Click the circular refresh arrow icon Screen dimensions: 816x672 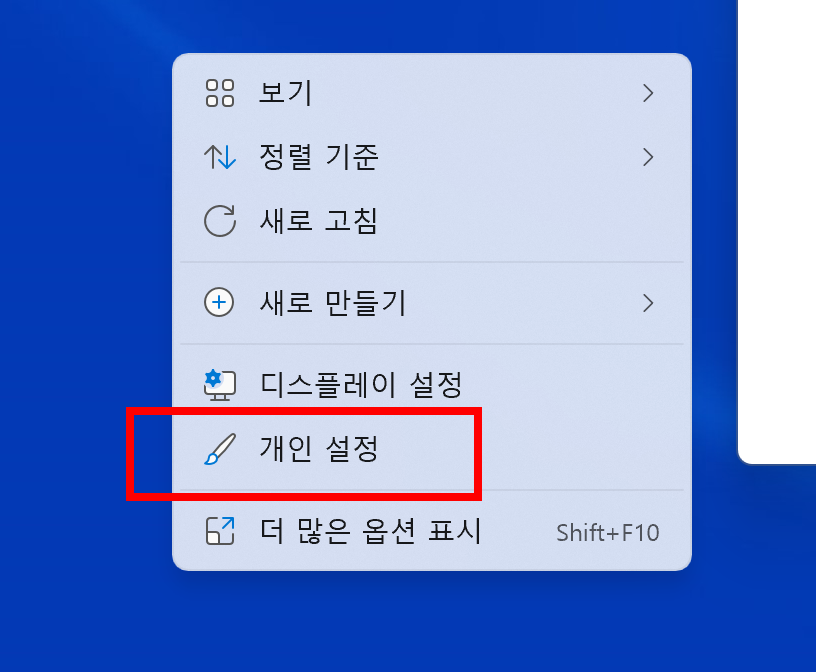pyautogui.click(x=220, y=221)
